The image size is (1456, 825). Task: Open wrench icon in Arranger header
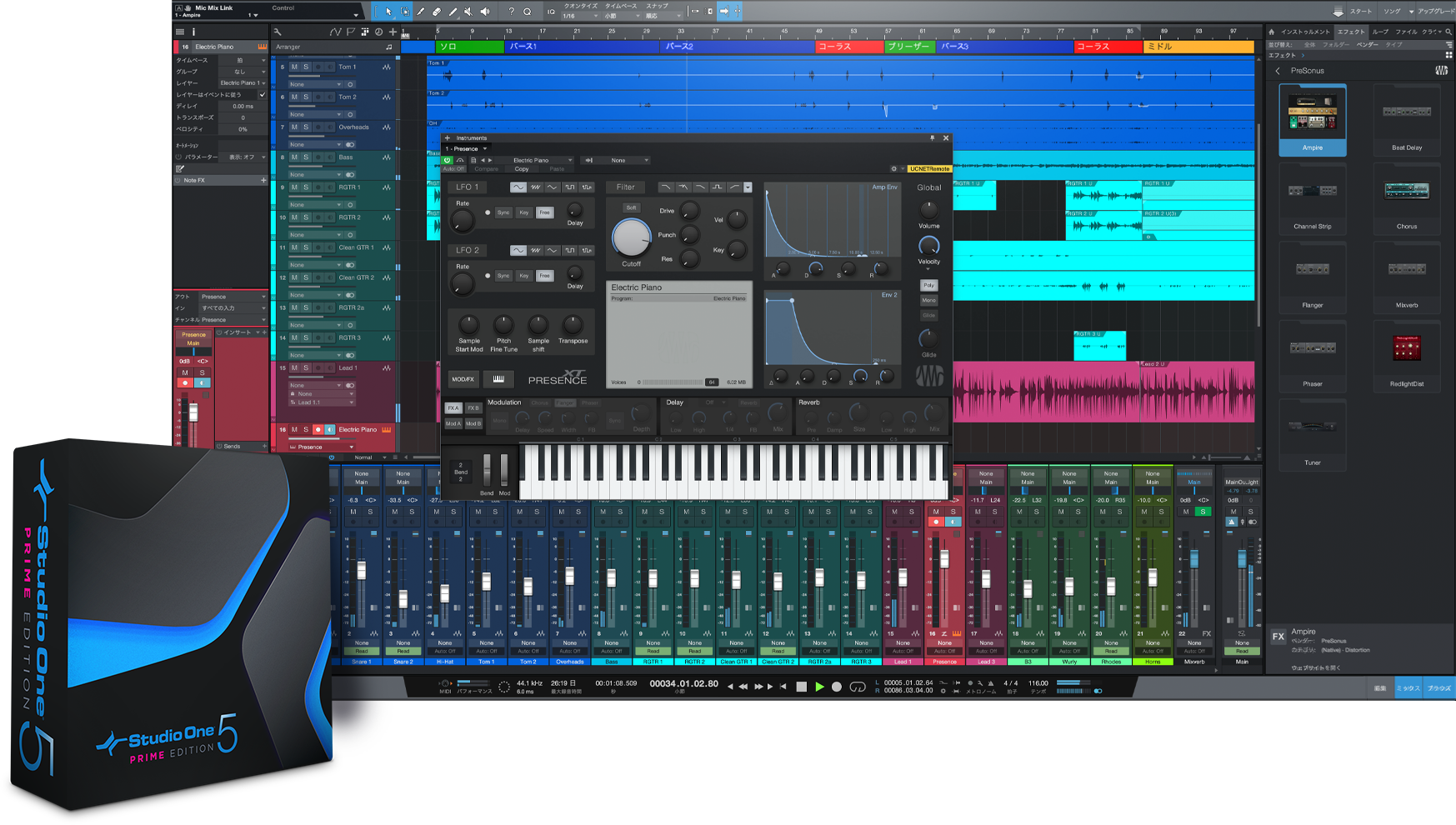[278, 32]
